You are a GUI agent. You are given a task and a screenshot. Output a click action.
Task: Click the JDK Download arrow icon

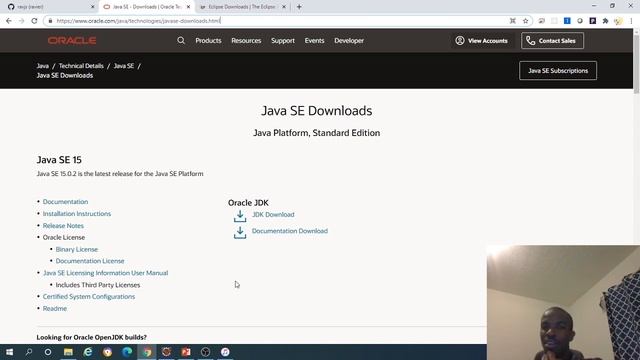point(240,216)
